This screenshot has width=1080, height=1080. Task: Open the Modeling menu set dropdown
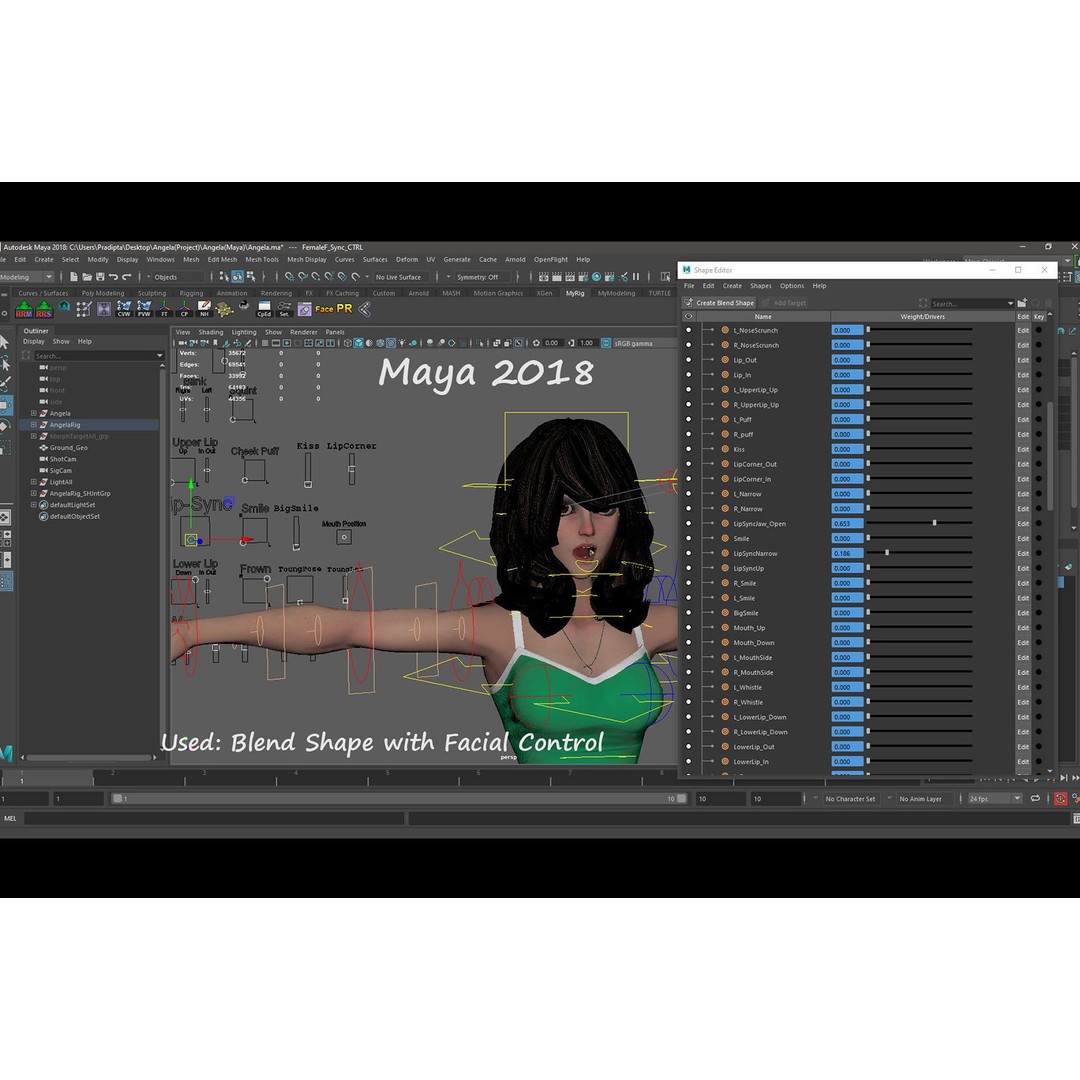pyautogui.click(x=26, y=277)
